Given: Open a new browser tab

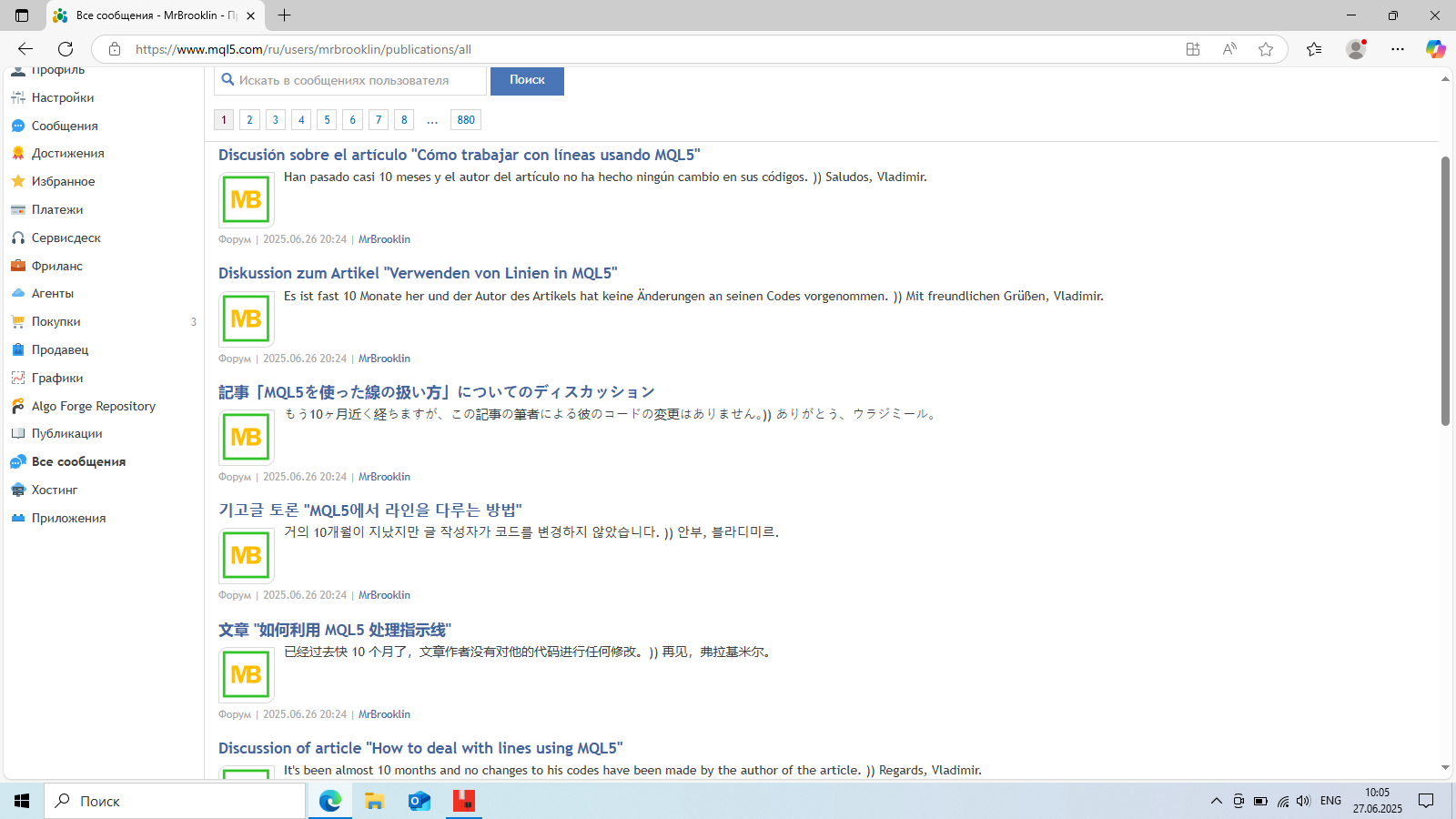Looking at the screenshot, I should (285, 15).
